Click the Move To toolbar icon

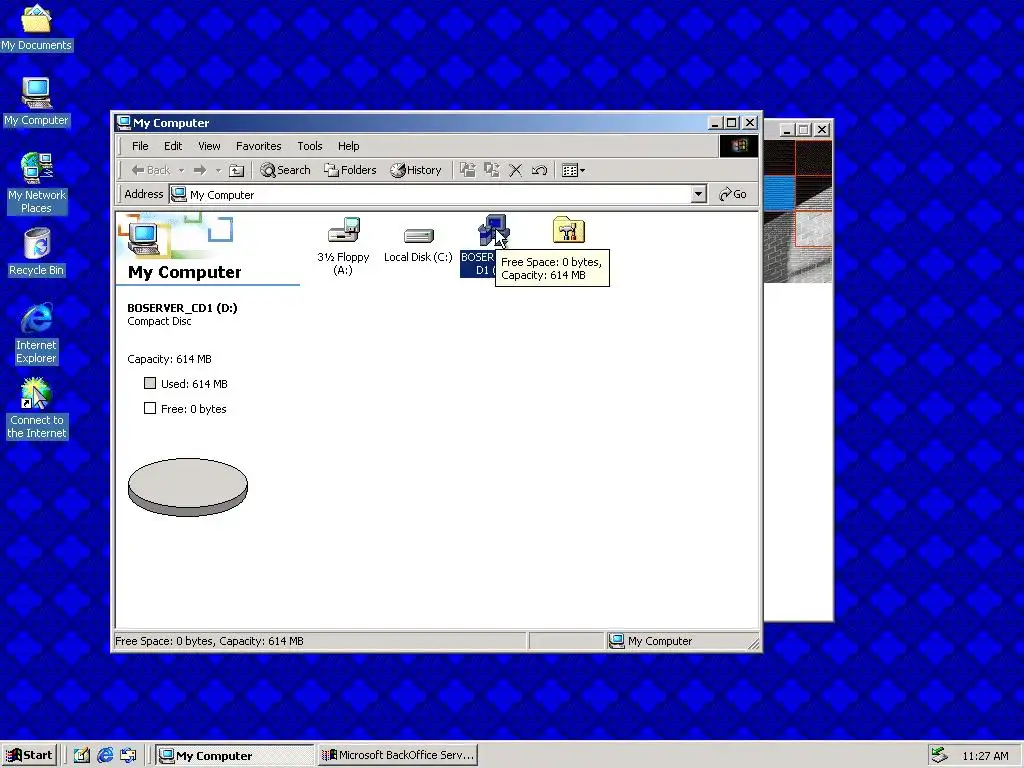[x=468, y=170]
